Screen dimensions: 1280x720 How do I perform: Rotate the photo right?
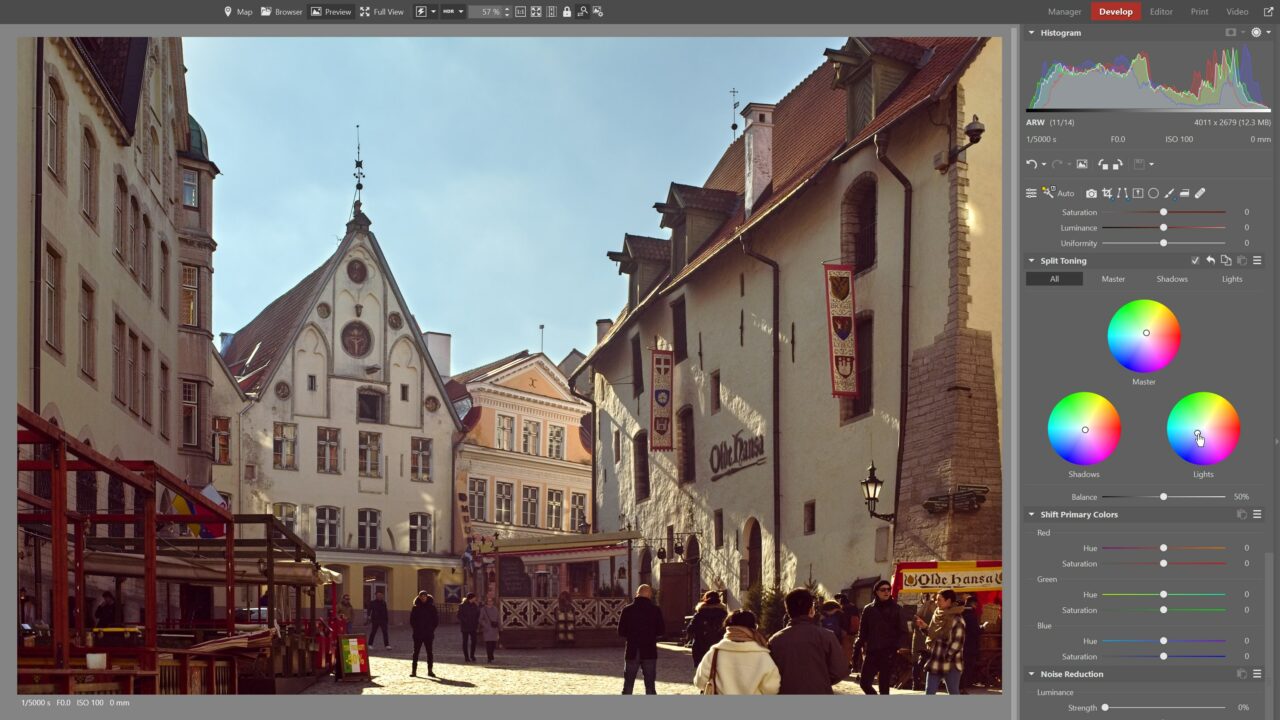tap(1117, 164)
